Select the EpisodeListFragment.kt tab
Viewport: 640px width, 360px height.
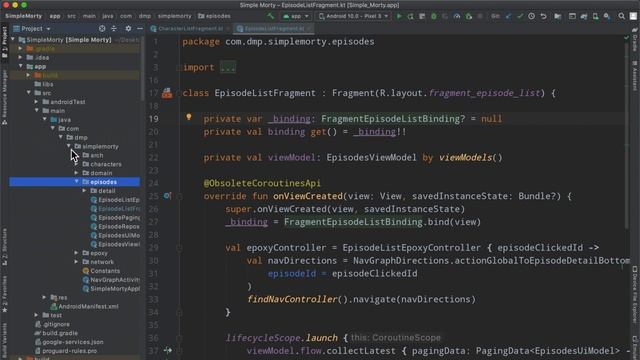274,29
